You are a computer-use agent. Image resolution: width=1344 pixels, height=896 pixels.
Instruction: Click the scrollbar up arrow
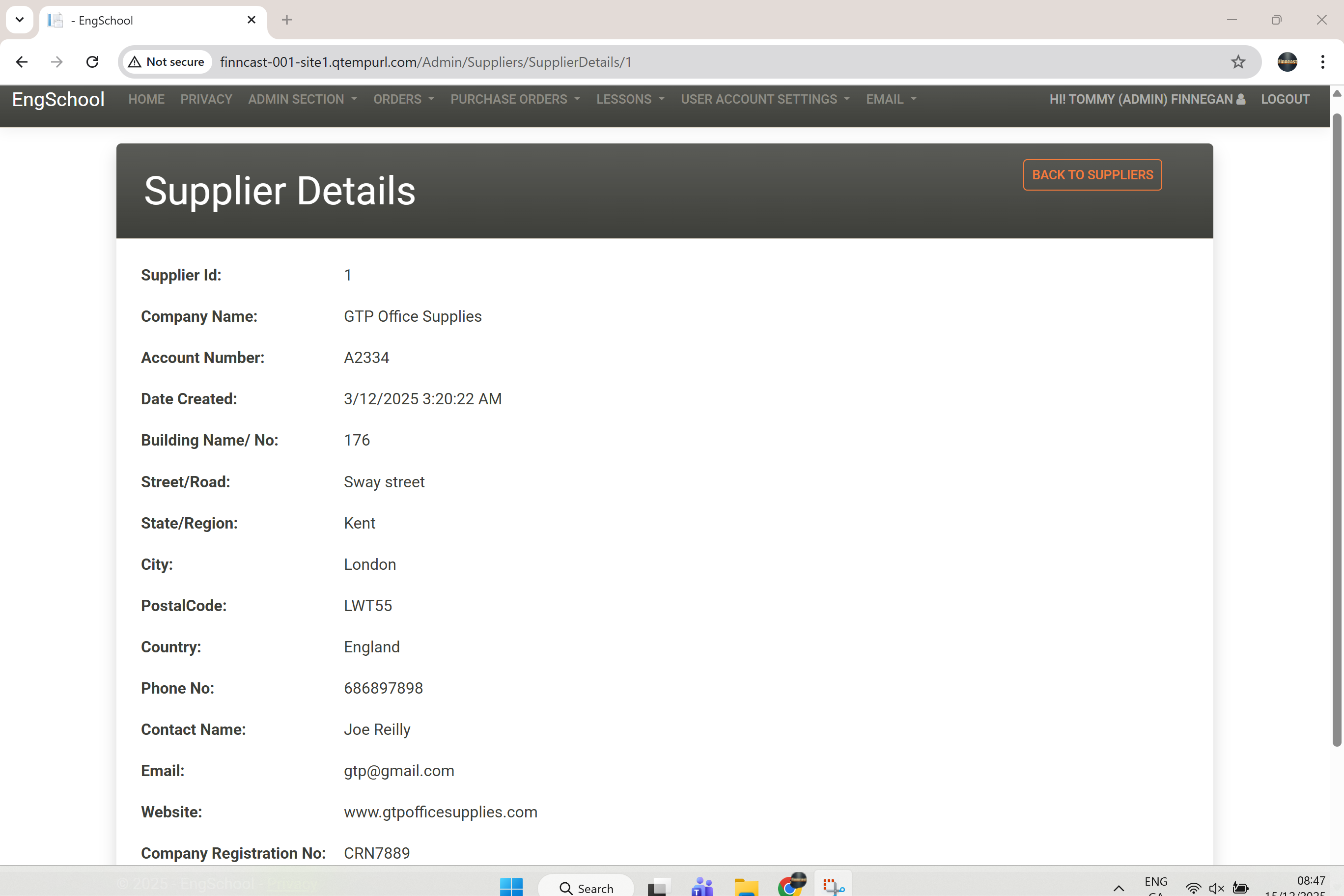point(1336,93)
